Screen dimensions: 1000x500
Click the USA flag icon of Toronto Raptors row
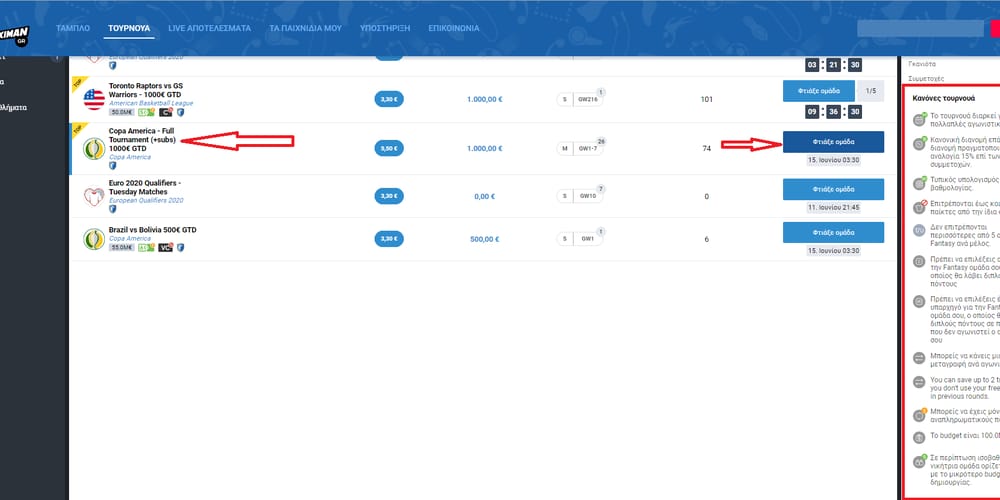94,99
